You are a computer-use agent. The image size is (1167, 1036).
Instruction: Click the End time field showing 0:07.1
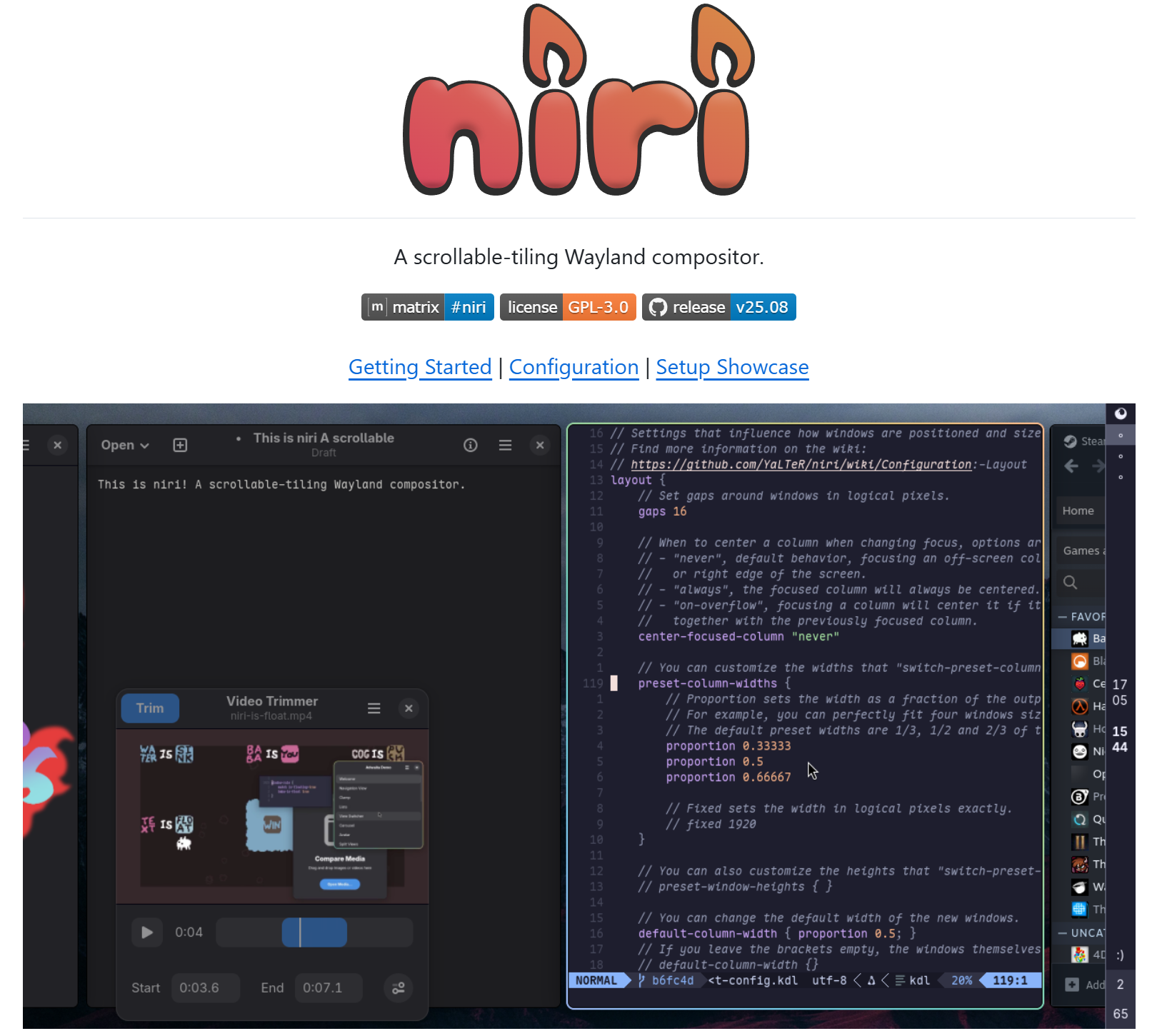(x=328, y=987)
